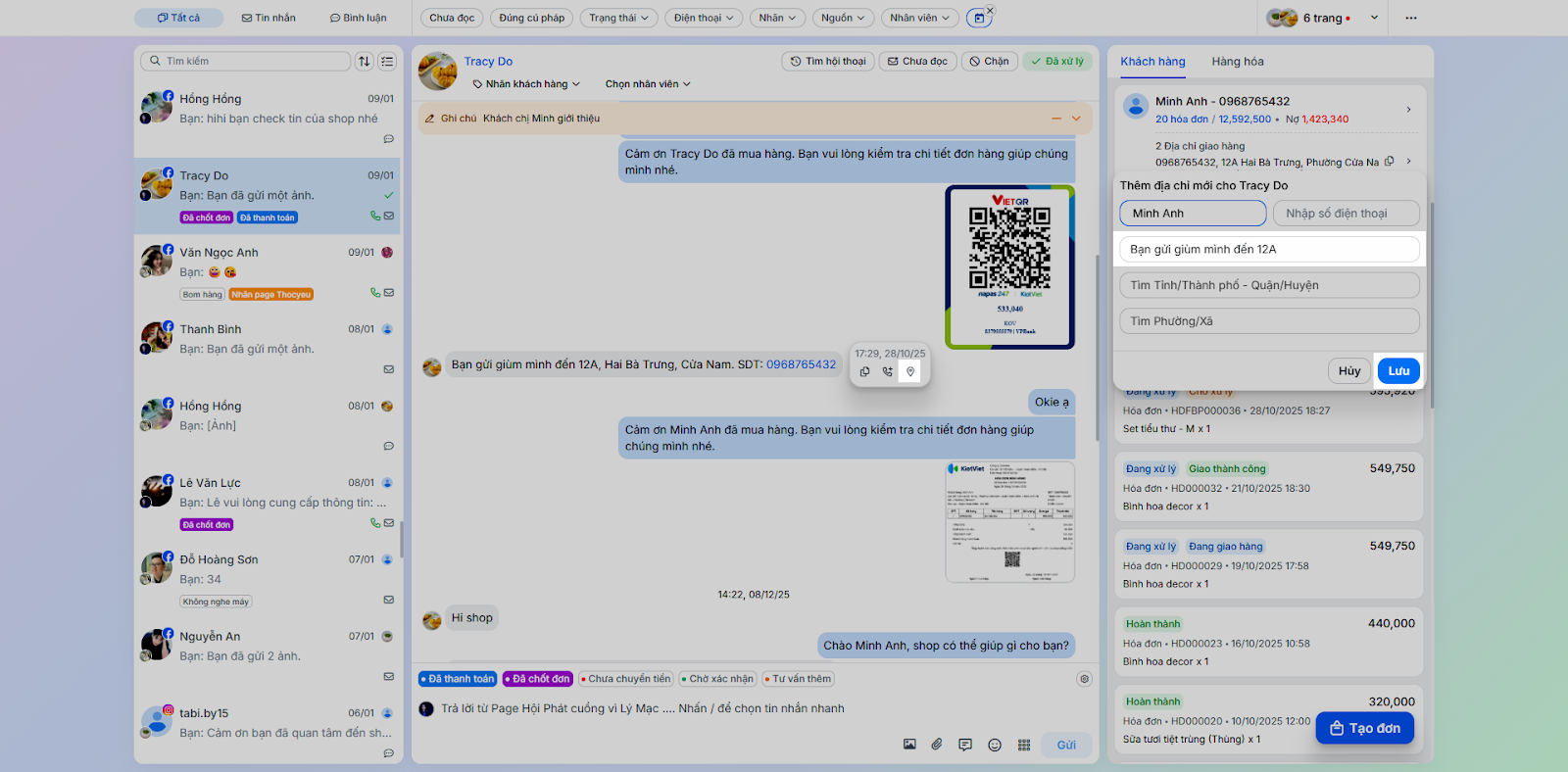Viewport: 1568px width, 772px height.
Task: Switch to the 'Tin nhắn' tab
Action: pyautogui.click(x=269, y=18)
